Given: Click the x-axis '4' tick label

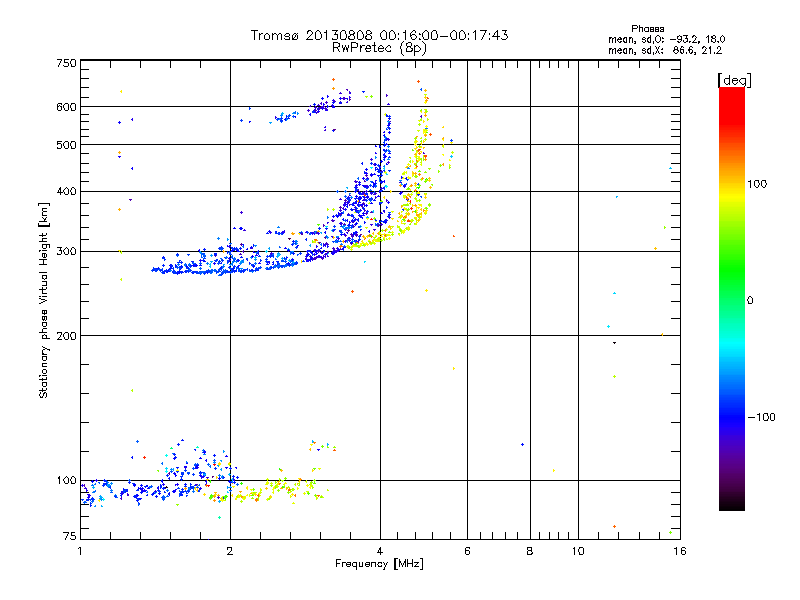Looking at the screenshot, I should coord(380,551).
